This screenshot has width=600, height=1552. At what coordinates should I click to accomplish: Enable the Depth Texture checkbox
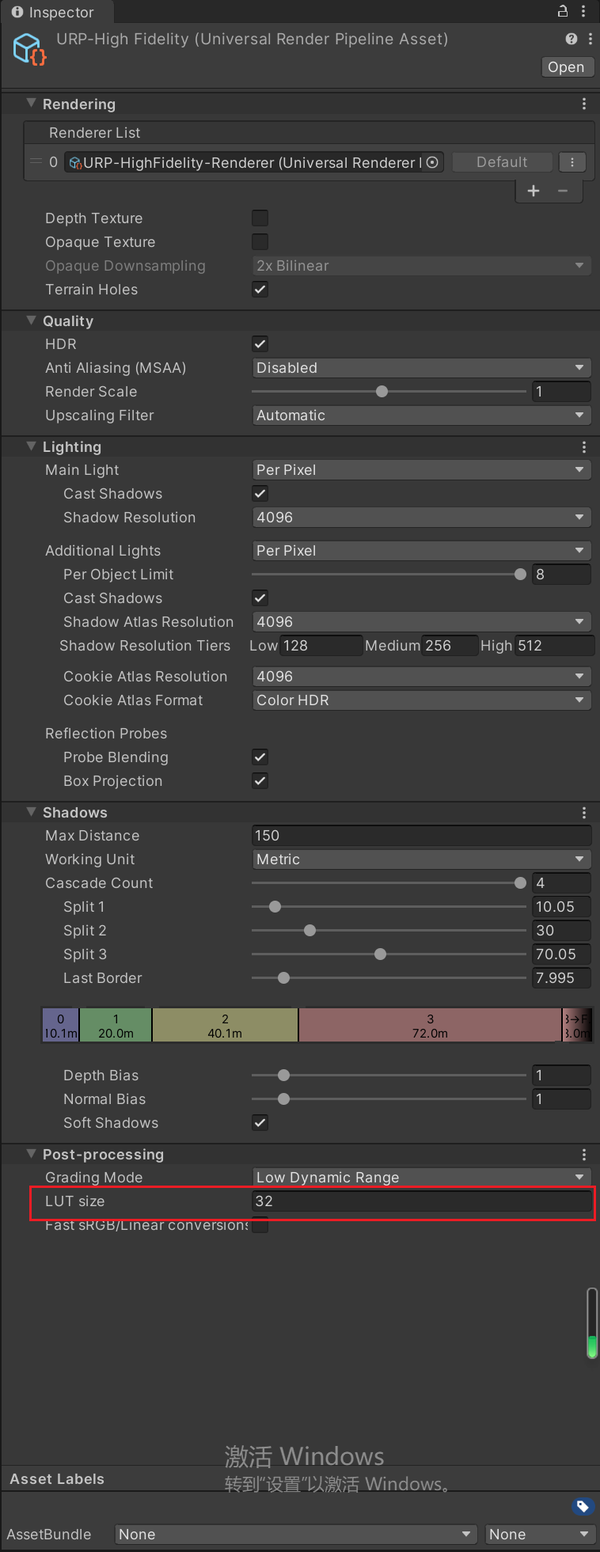260,218
